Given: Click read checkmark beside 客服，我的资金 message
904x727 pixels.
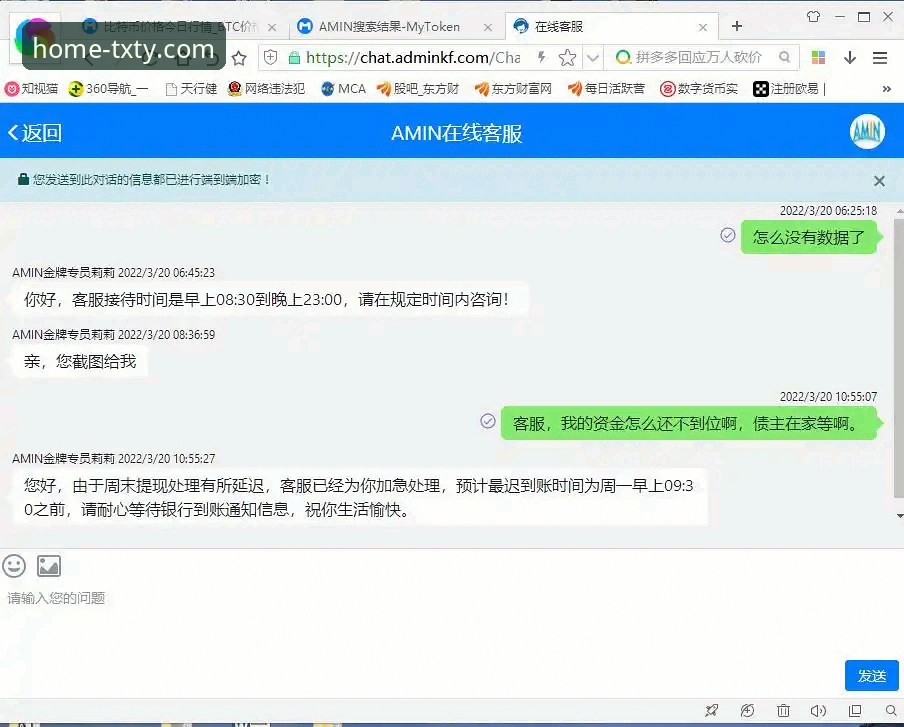Looking at the screenshot, I should [x=488, y=421].
